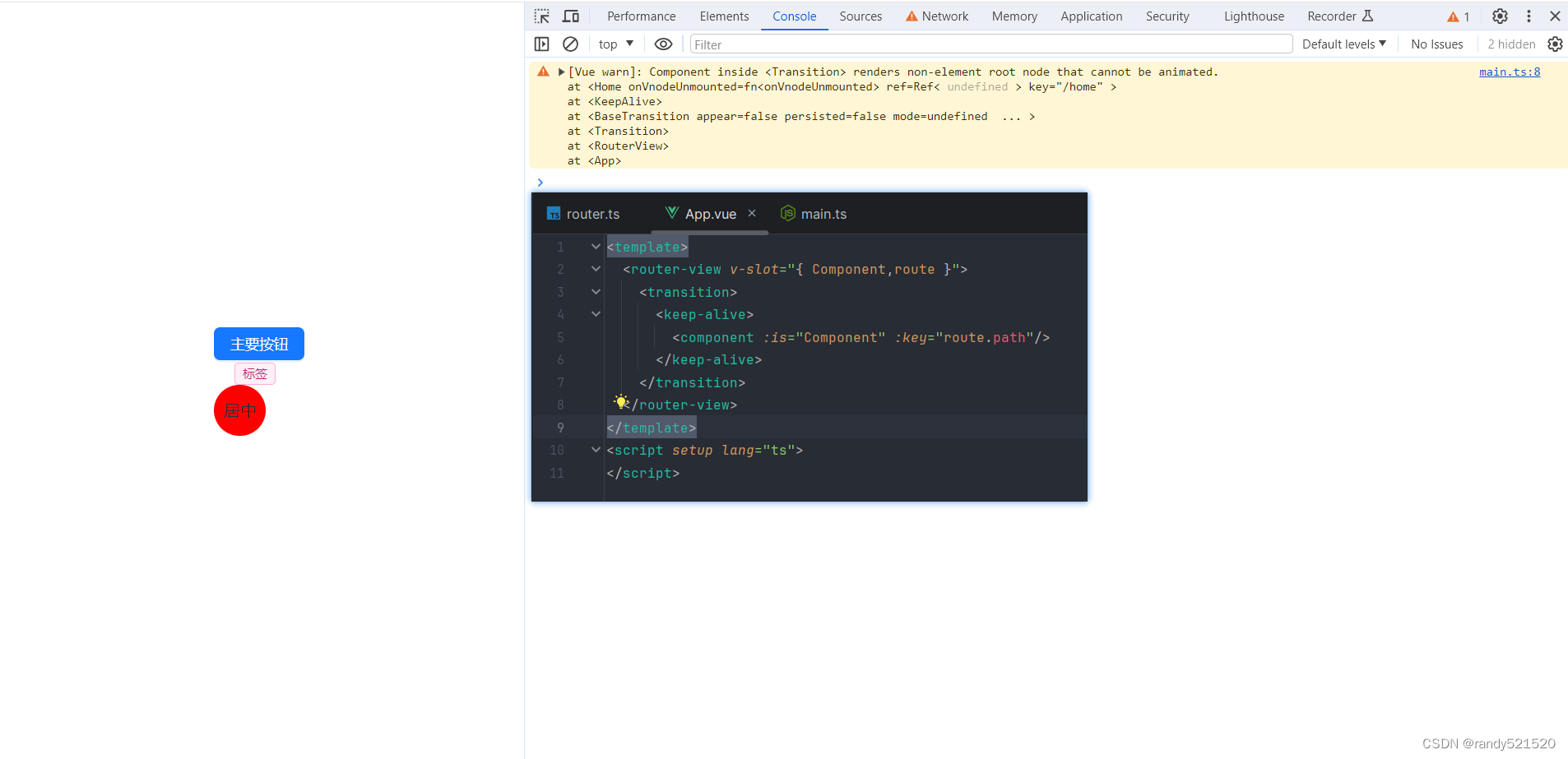
Task: Collapse the script fold arrow on line 10
Action: [x=596, y=450]
